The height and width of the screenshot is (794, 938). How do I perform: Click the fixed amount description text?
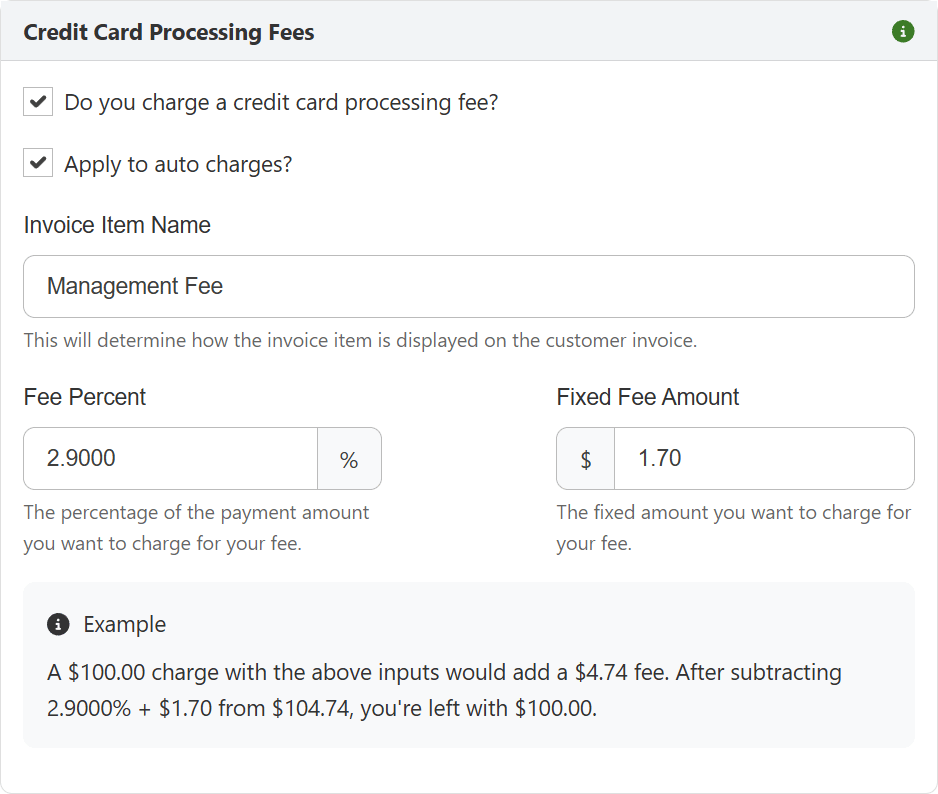(x=733, y=528)
